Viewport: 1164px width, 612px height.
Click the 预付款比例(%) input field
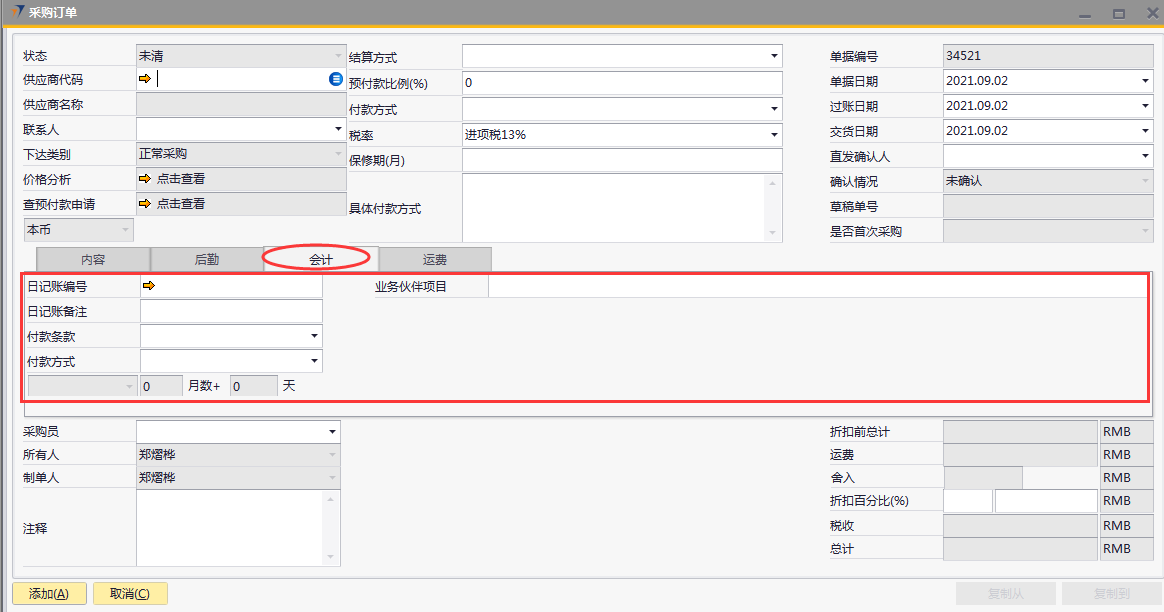[621, 83]
